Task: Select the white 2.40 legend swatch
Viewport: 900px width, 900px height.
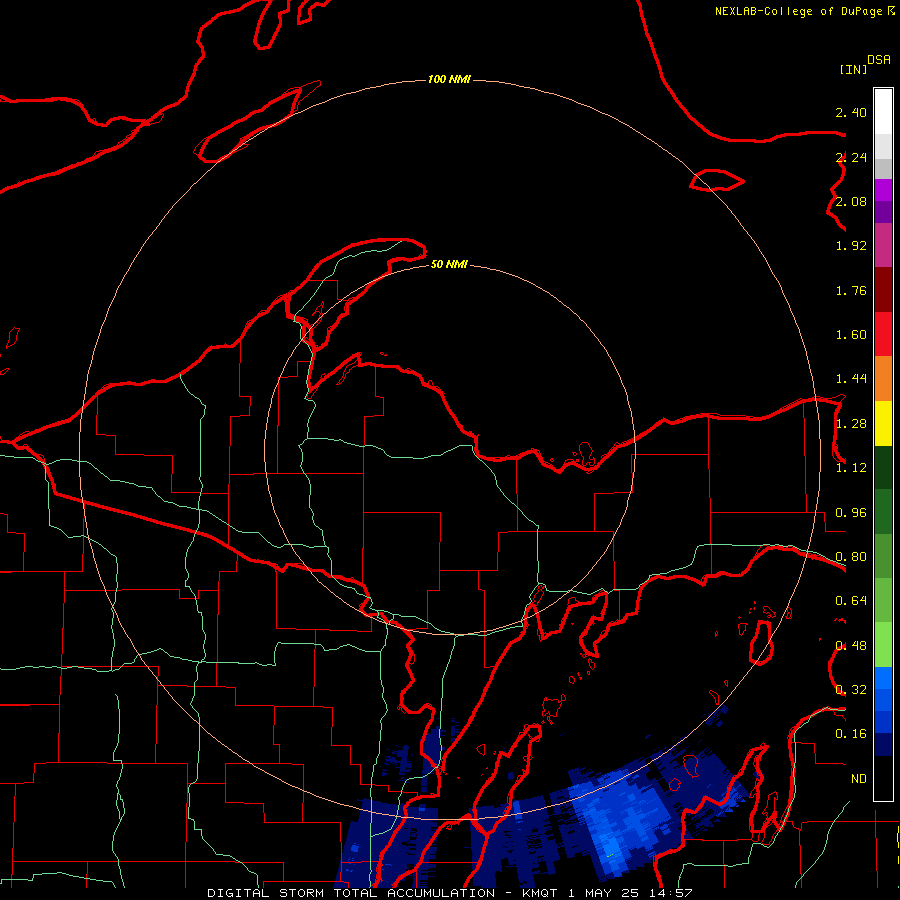Action: pyautogui.click(x=883, y=111)
